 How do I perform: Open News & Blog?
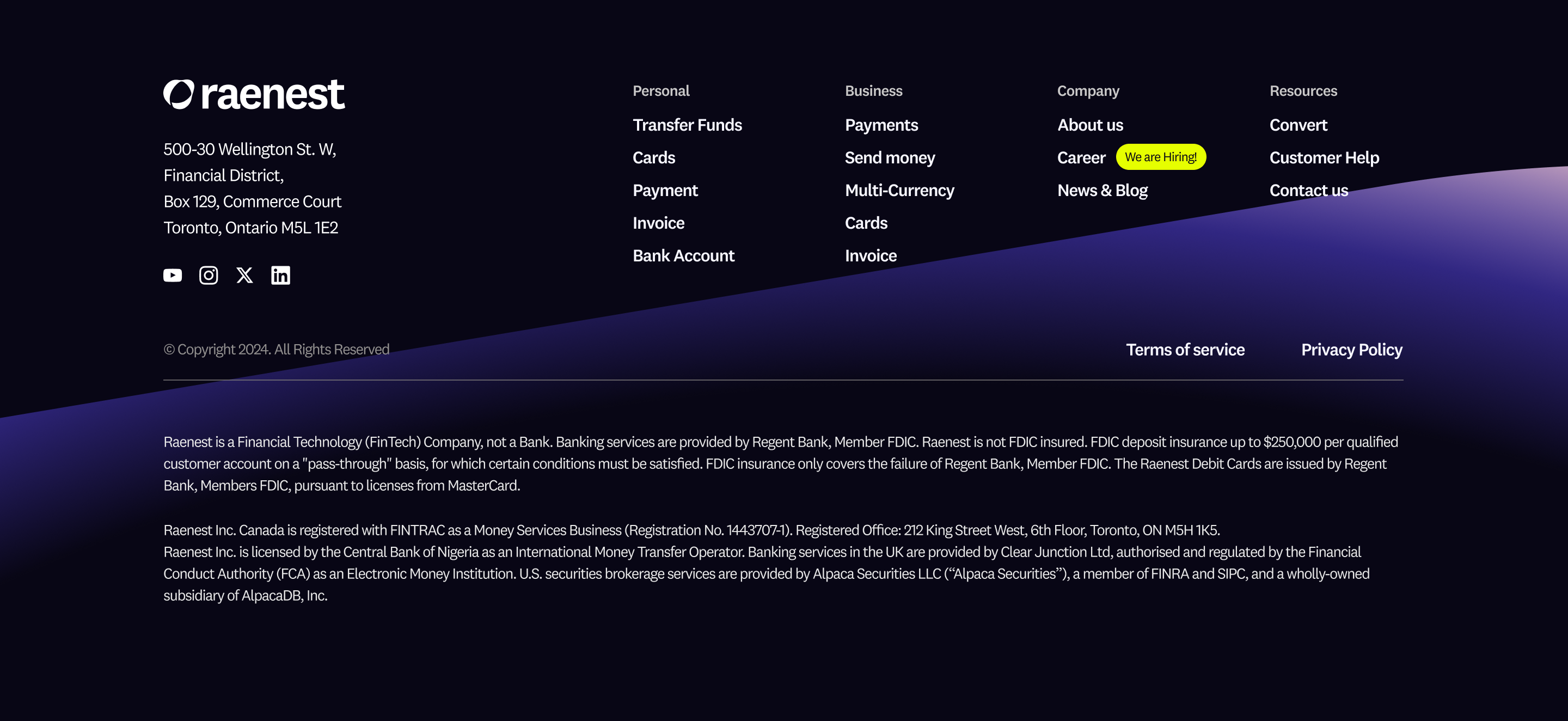click(x=1102, y=191)
